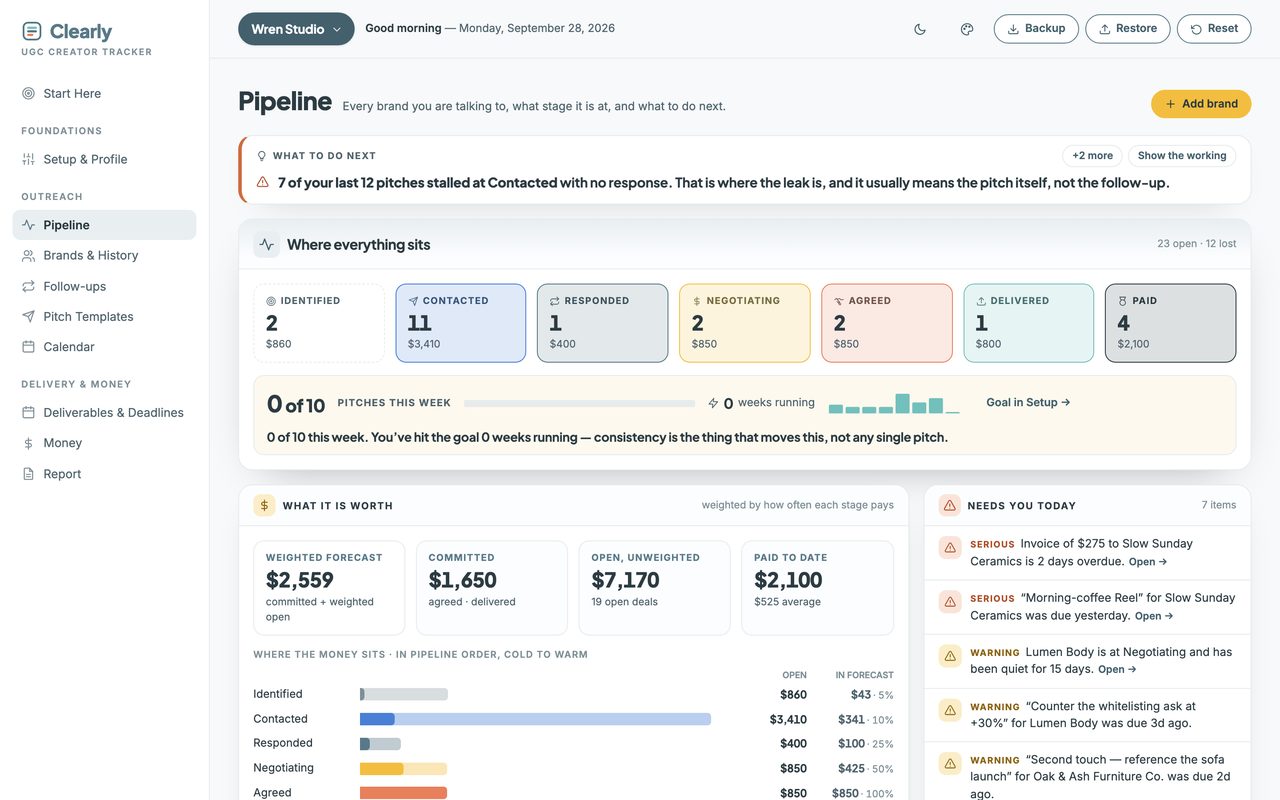Click the Responded row $400 open value
The width and height of the screenshot is (1280, 800).
click(793, 744)
